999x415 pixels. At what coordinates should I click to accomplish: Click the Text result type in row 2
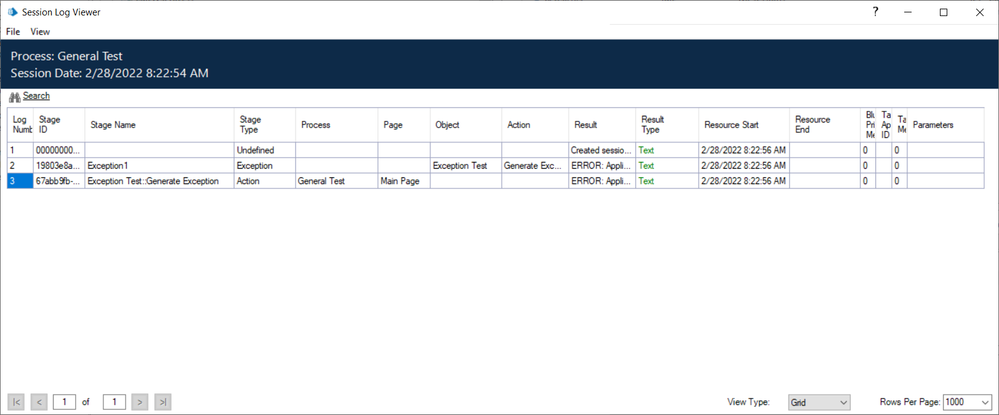pos(667,166)
